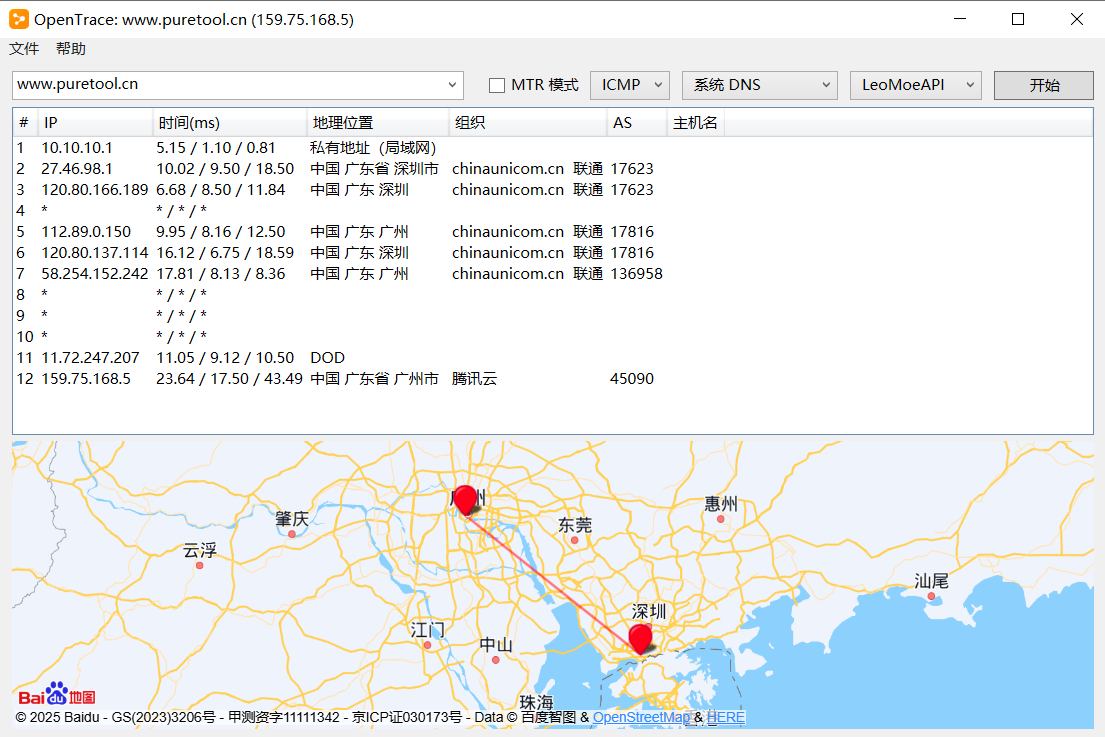Click the 开始 button to start tracing
The height and width of the screenshot is (737, 1105).
pyautogui.click(x=1043, y=85)
